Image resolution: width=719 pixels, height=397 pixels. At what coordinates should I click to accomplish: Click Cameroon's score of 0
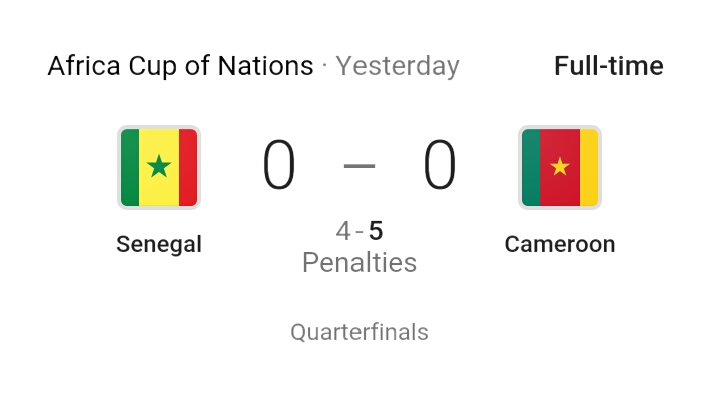(439, 165)
